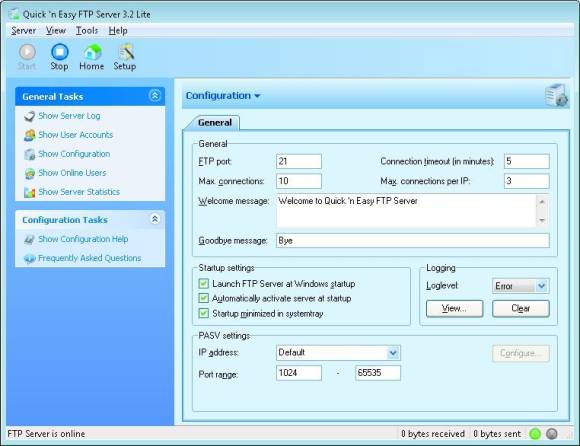Open the Tools menu

click(87, 31)
